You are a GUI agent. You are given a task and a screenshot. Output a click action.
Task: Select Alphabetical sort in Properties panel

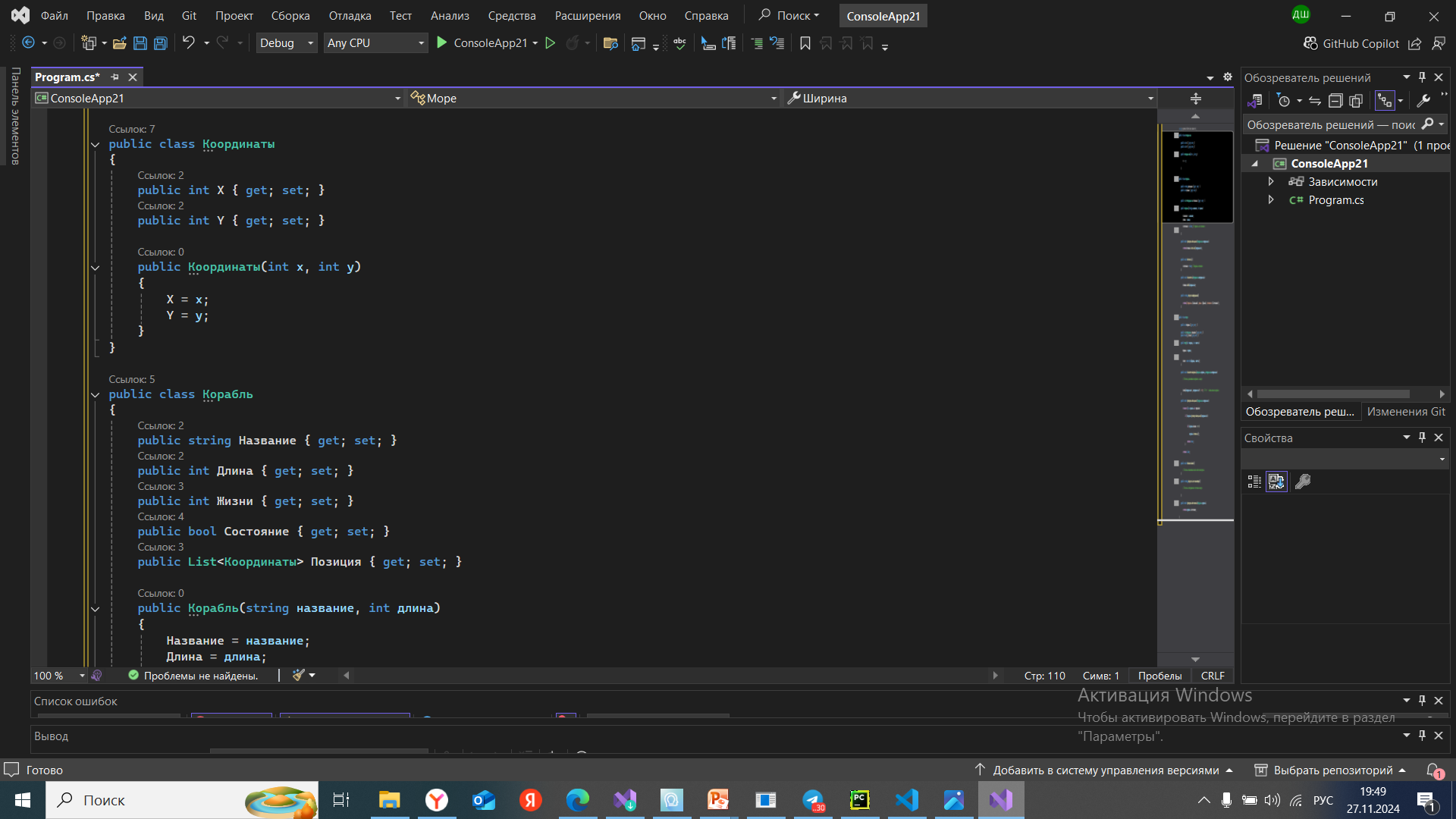1277,482
